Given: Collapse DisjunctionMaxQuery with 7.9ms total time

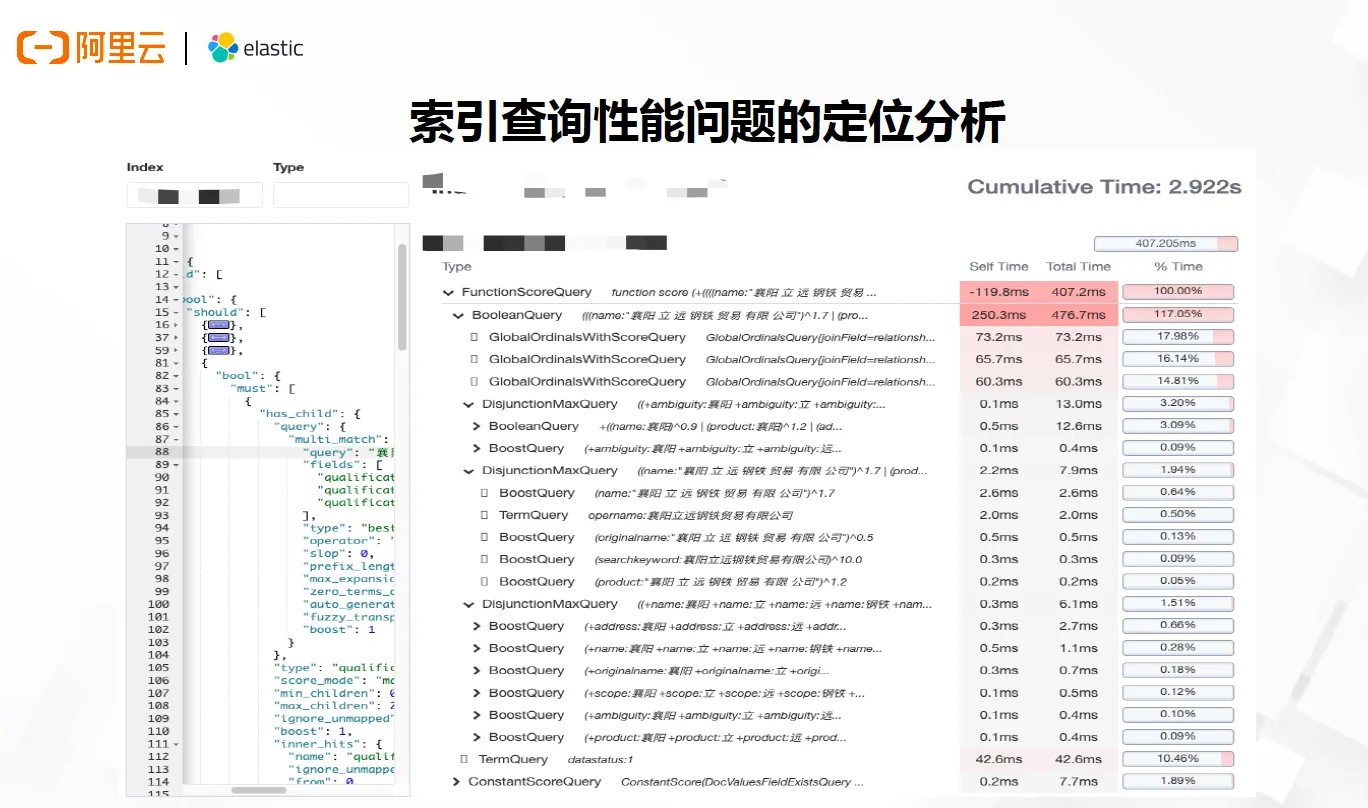Looking at the screenshot, I should click(468, 470).
